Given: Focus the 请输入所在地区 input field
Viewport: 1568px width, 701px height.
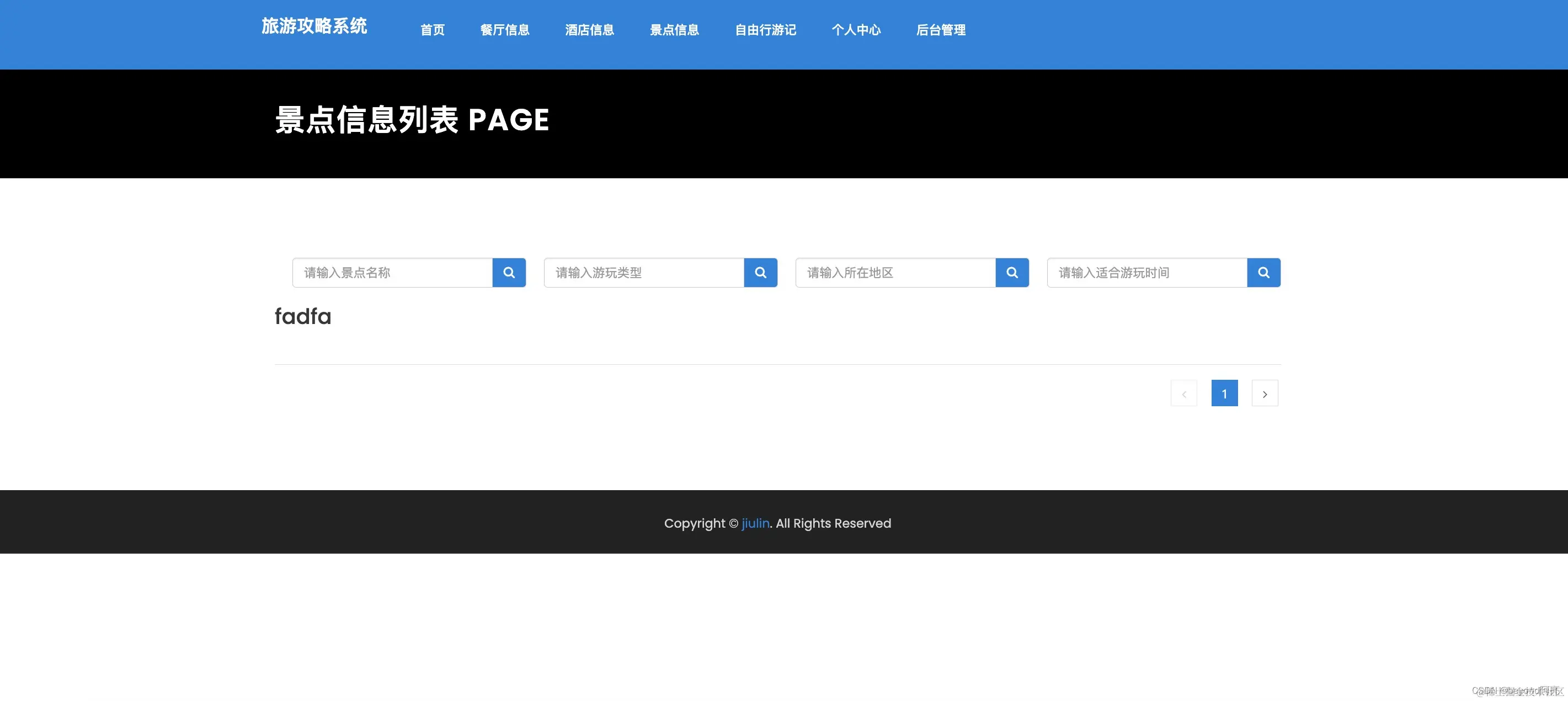Looking at the screenshot, I should click(x=895, y=272).
